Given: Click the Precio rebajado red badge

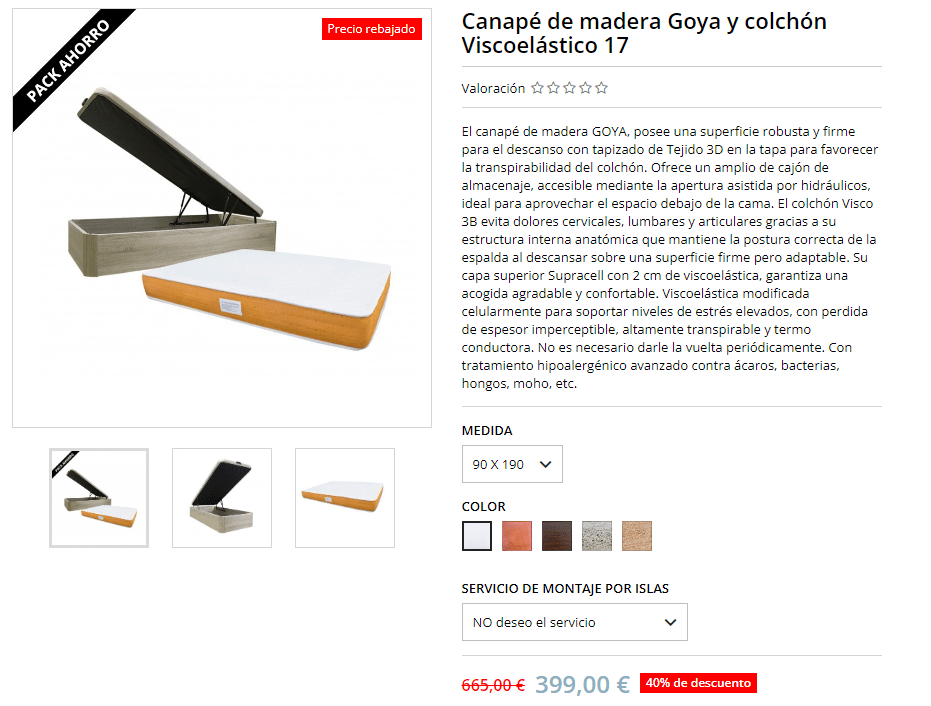Looking at the screenshot, I should tap(372, 29).
